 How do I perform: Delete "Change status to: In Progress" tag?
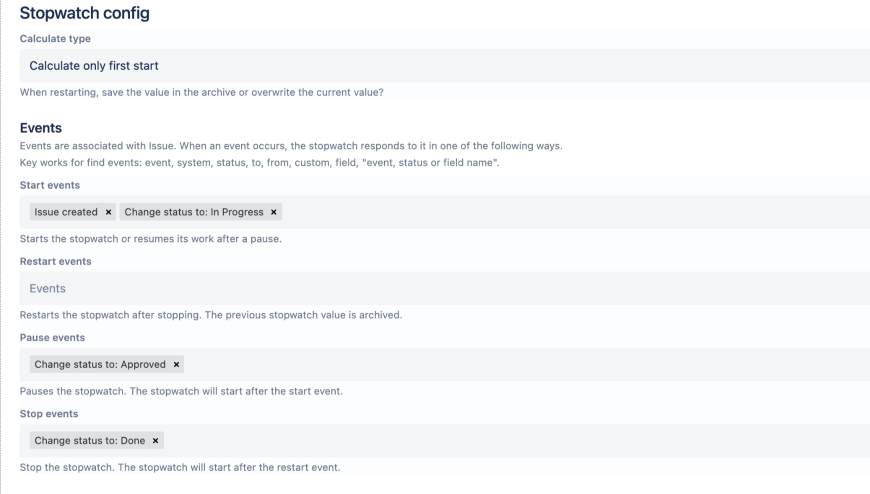(274, 212)
